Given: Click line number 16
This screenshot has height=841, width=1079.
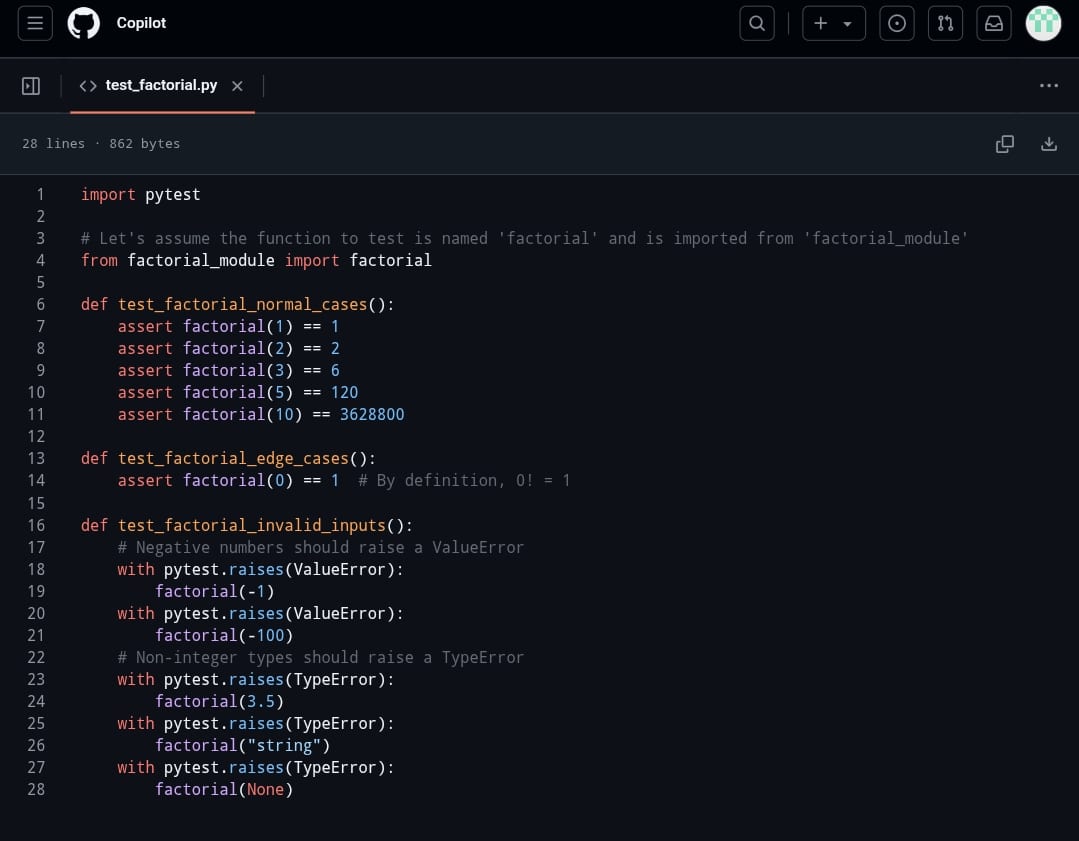Looking at the screenshot, I should coord(36,525).
